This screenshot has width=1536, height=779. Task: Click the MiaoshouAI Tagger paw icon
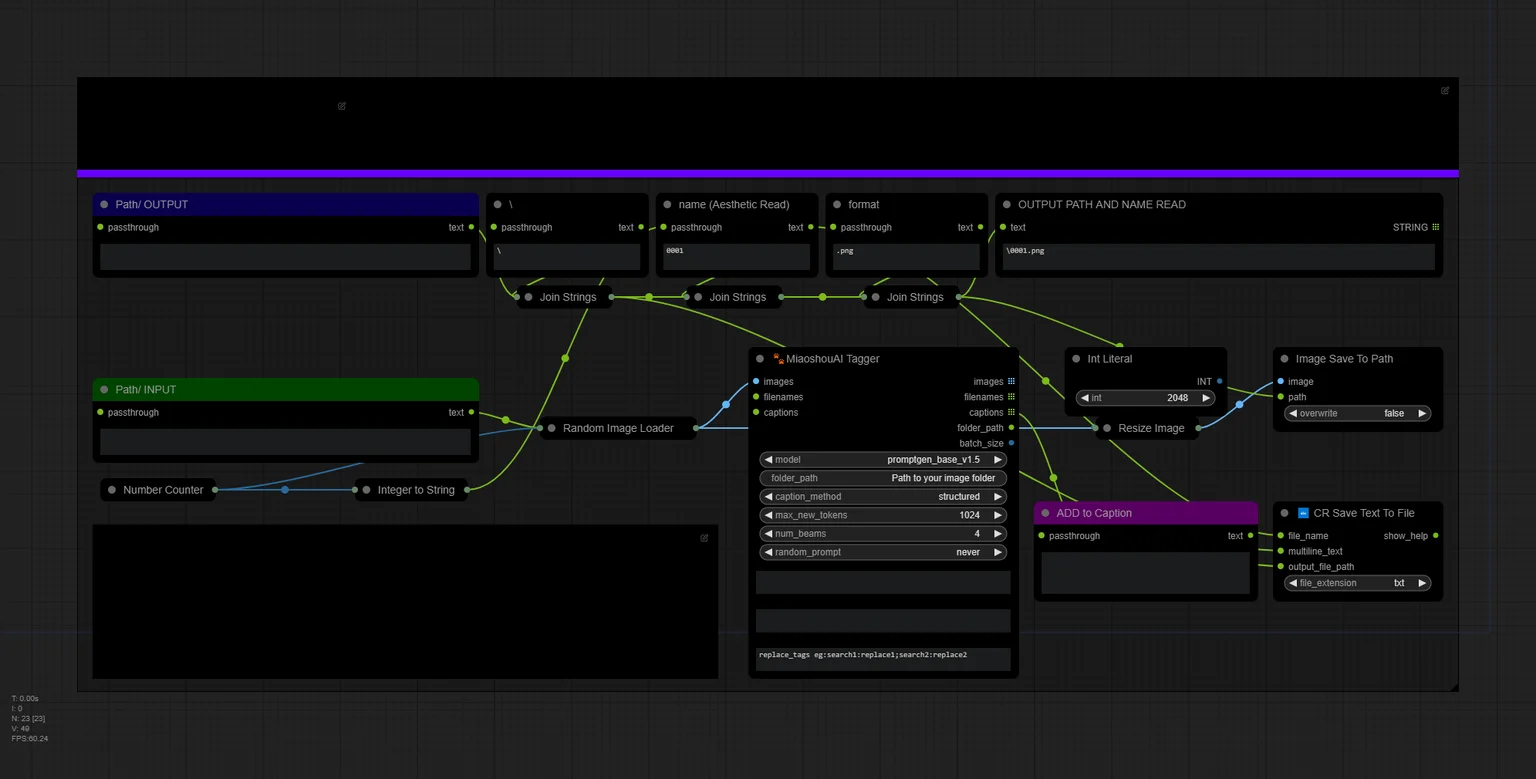click(x=778, y=358)
